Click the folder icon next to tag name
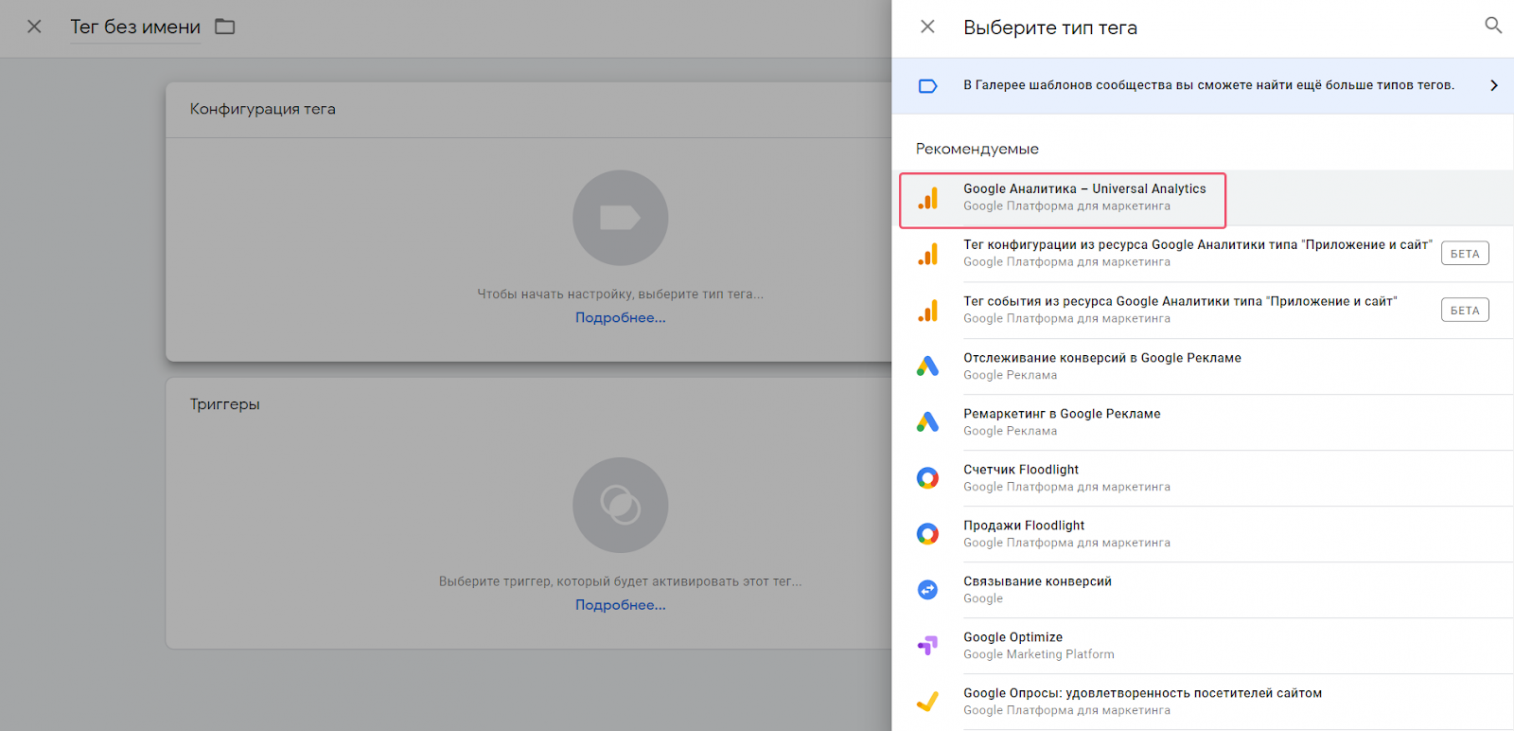The width and height of the screenshot is (1514, 731). (x=225, y=27)
